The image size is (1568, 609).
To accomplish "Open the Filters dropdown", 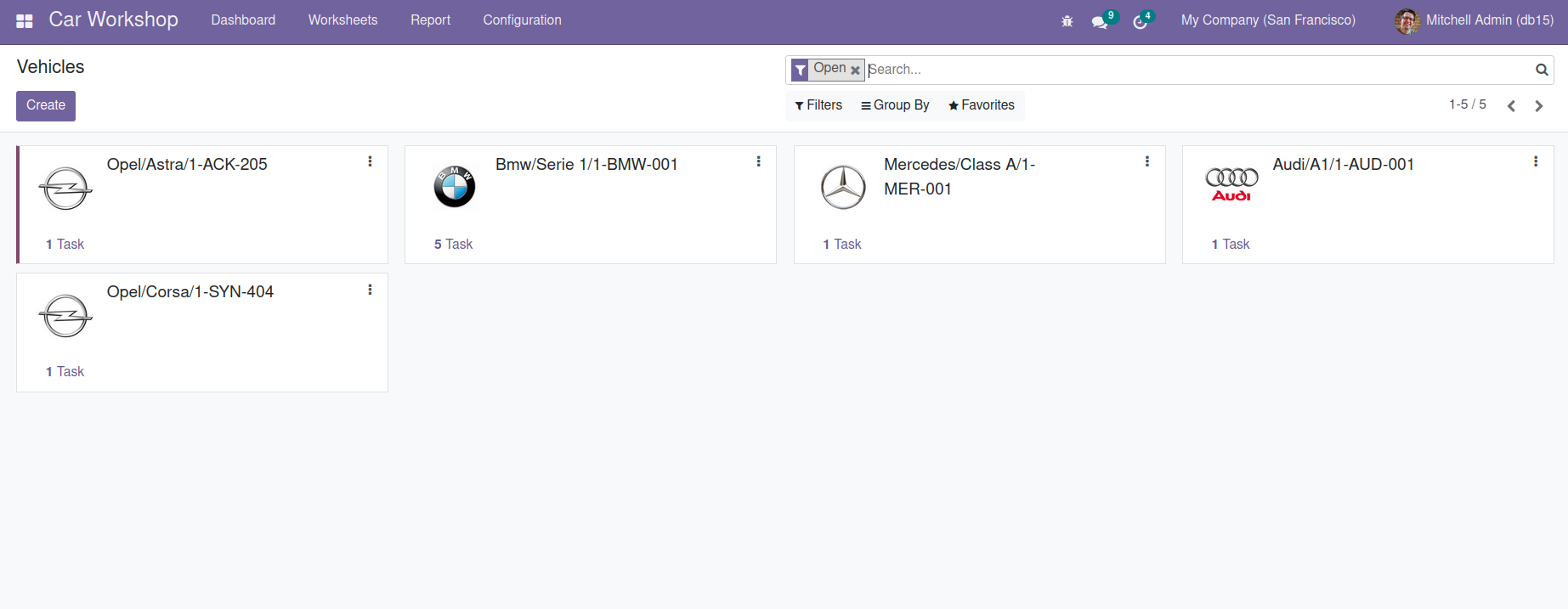I will pos(818,105).
